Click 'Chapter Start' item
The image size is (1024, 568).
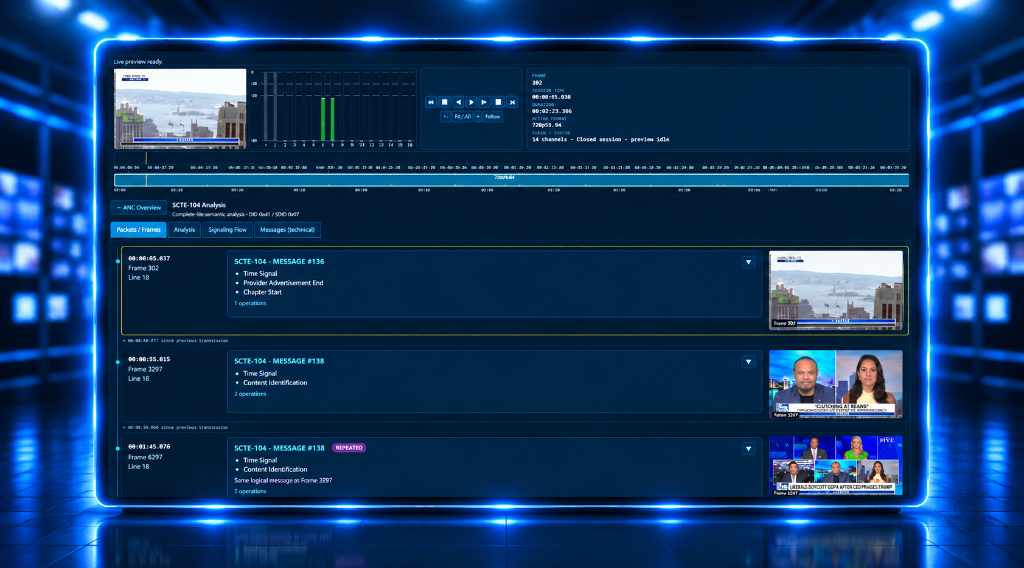[x=263, y=292]
